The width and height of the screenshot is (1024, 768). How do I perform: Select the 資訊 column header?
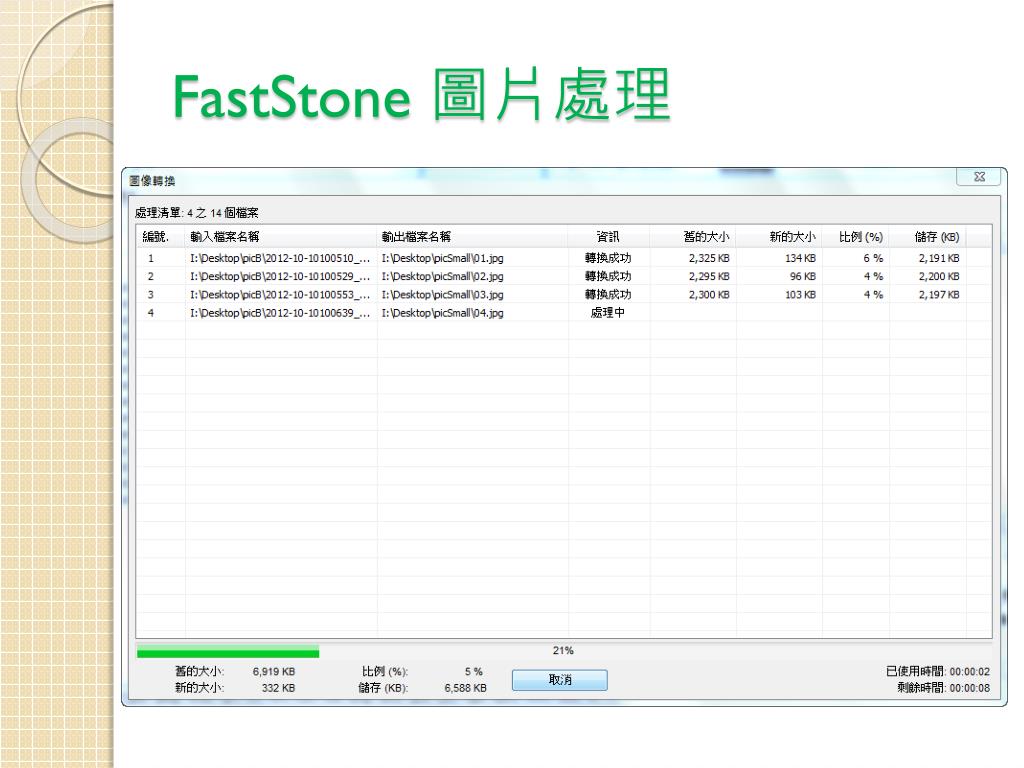[x=609, y=236]
